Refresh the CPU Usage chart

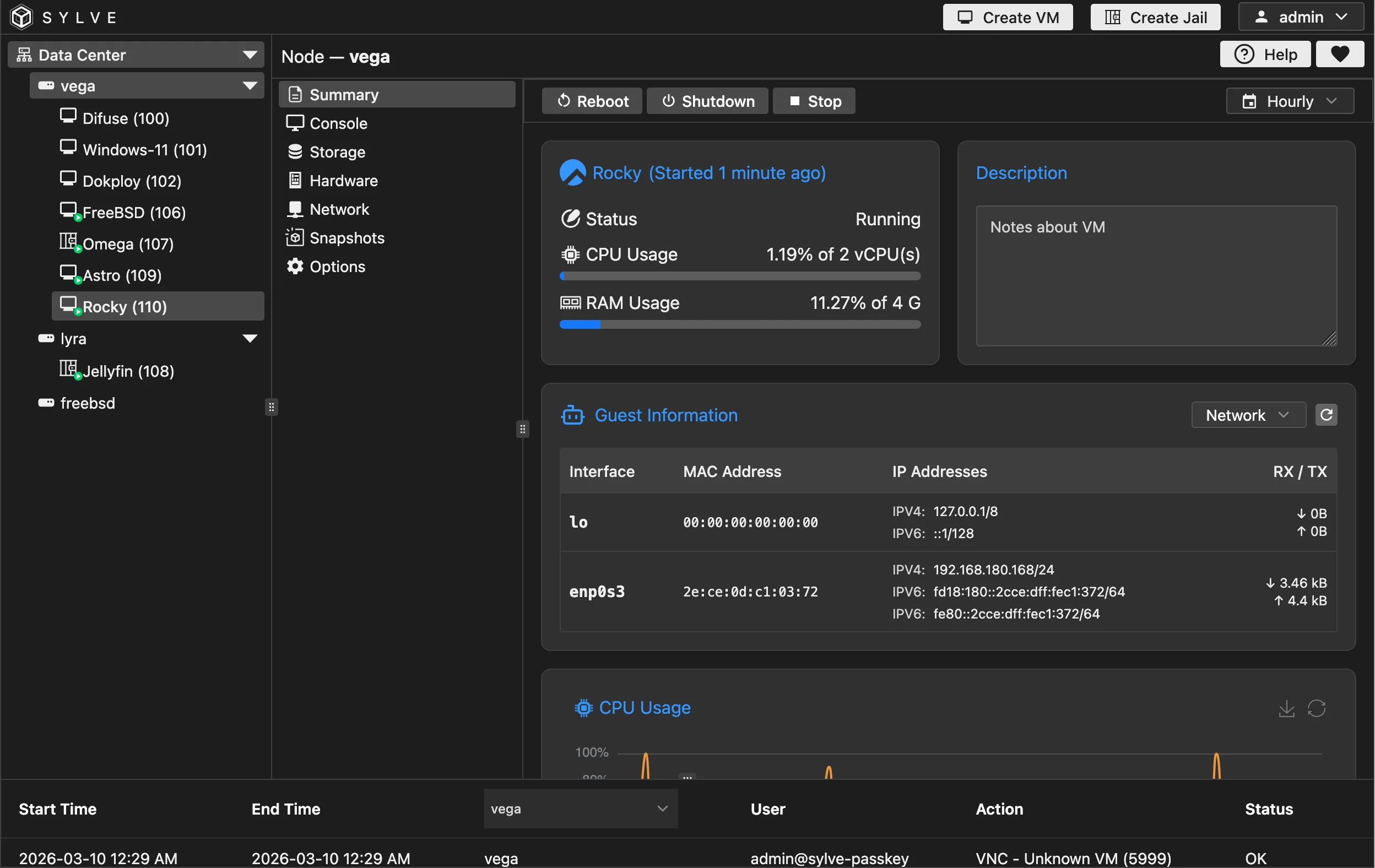pyautogui.click(x=1316, y=708)
